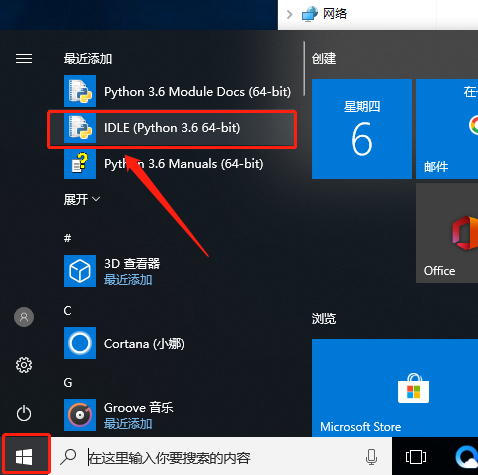The width and height of the screenshot is (478, 475).
Task: Click the 创建 tile group title
Action: (x=324, y=59)
